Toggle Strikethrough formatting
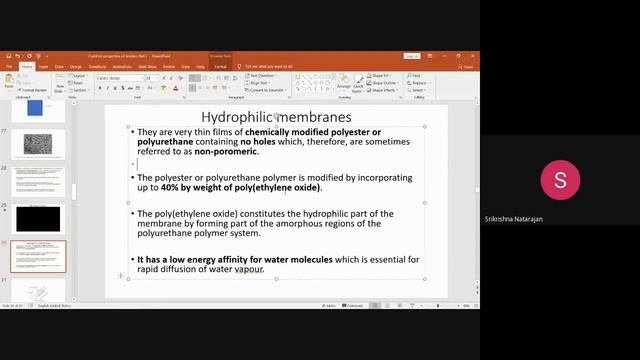Viewport: 640px width, 360px height. point(130,88)
